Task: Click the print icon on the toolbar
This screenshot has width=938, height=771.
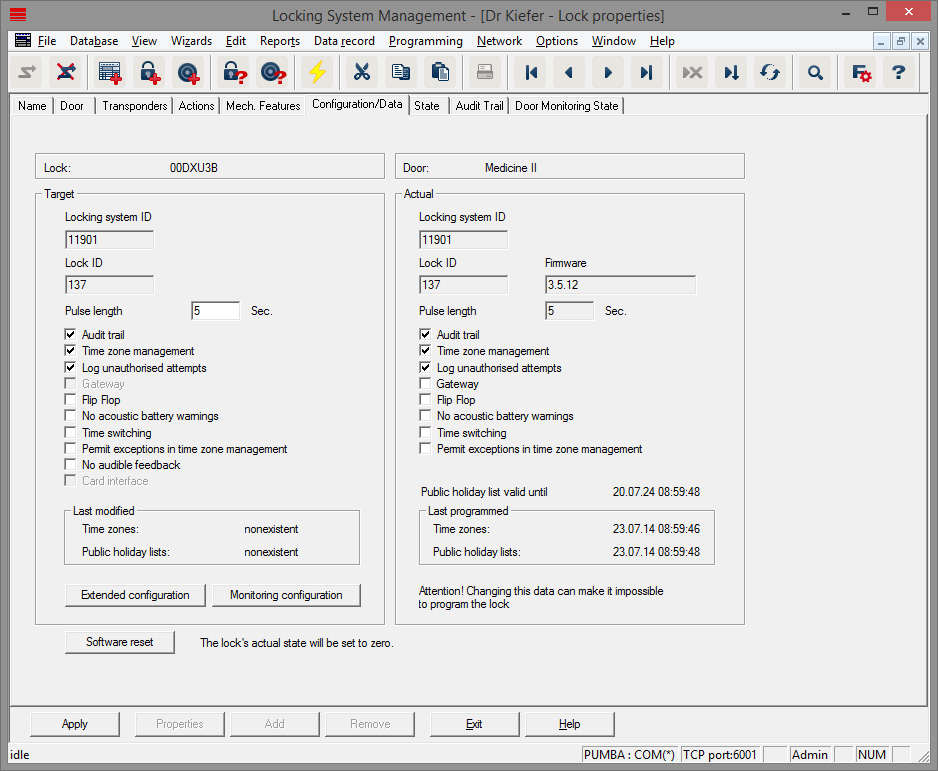Action: click(x=484, y=72)
